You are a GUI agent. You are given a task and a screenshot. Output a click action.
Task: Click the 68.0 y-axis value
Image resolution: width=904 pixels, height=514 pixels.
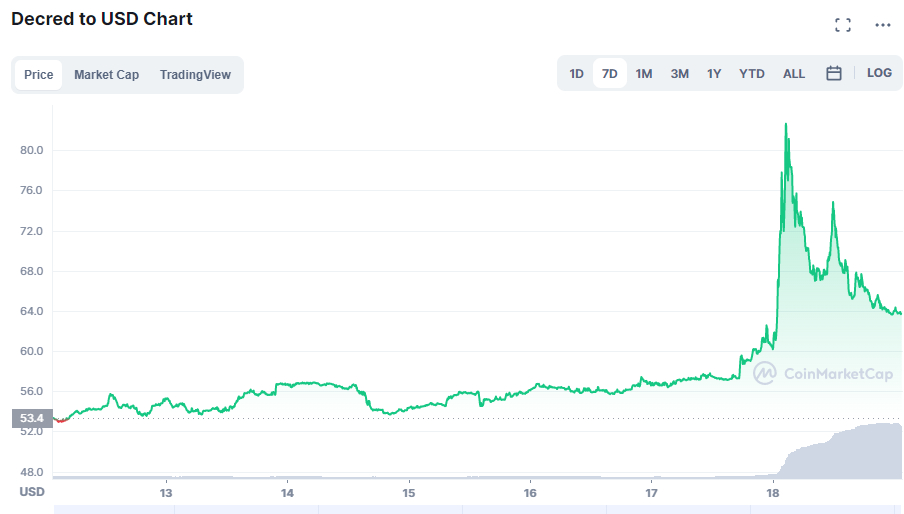32,271
